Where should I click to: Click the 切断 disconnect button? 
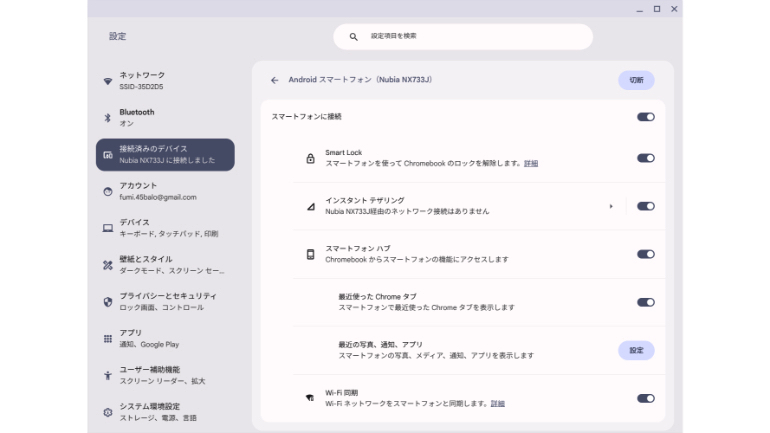coord(636,80)
